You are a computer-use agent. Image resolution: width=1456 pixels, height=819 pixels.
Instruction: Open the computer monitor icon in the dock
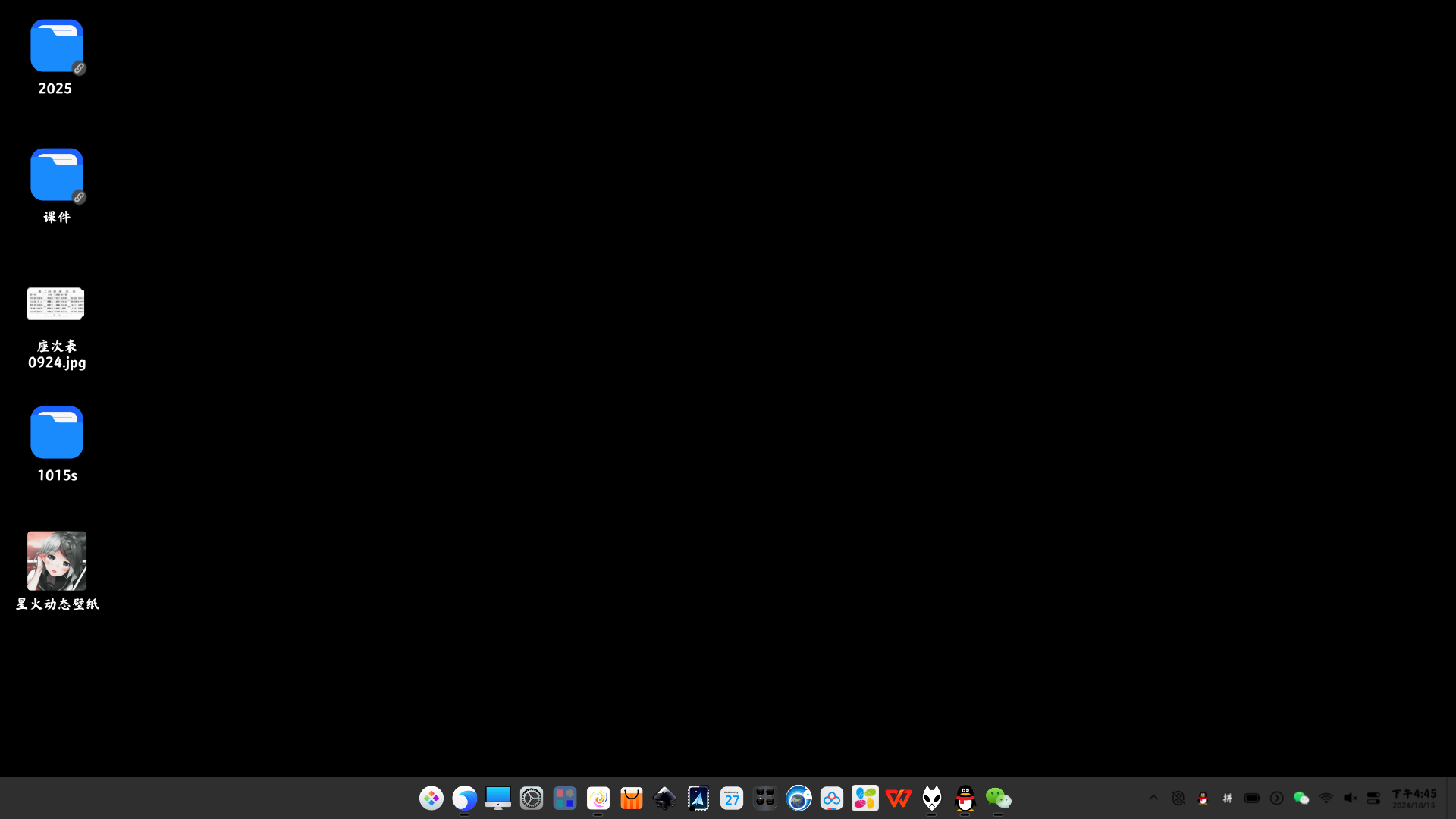[x=498, y=798]
